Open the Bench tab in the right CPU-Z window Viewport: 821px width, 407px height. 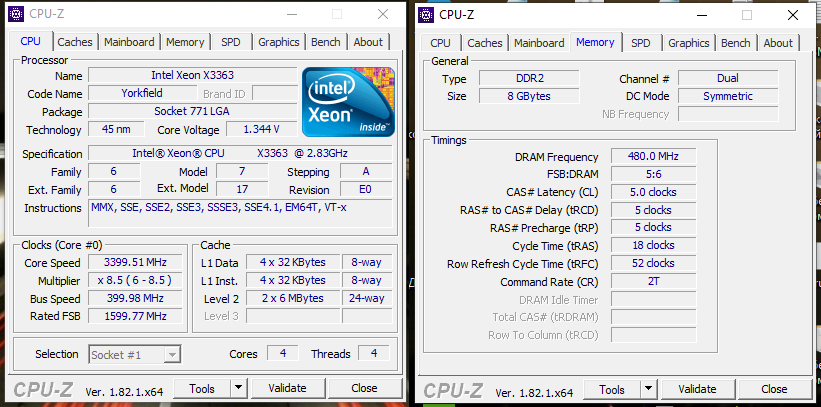(x=736, y=43)
